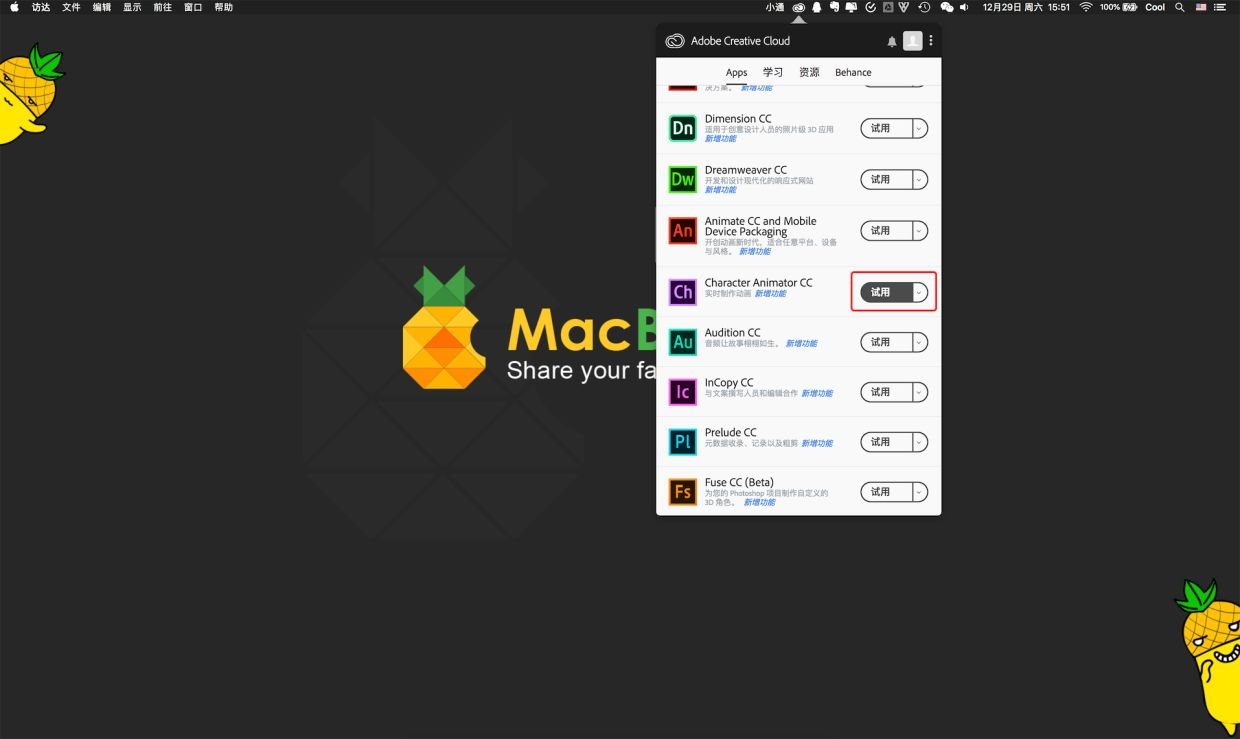
Task: Click the Audition CC app icon
Action: coord(683,342)
